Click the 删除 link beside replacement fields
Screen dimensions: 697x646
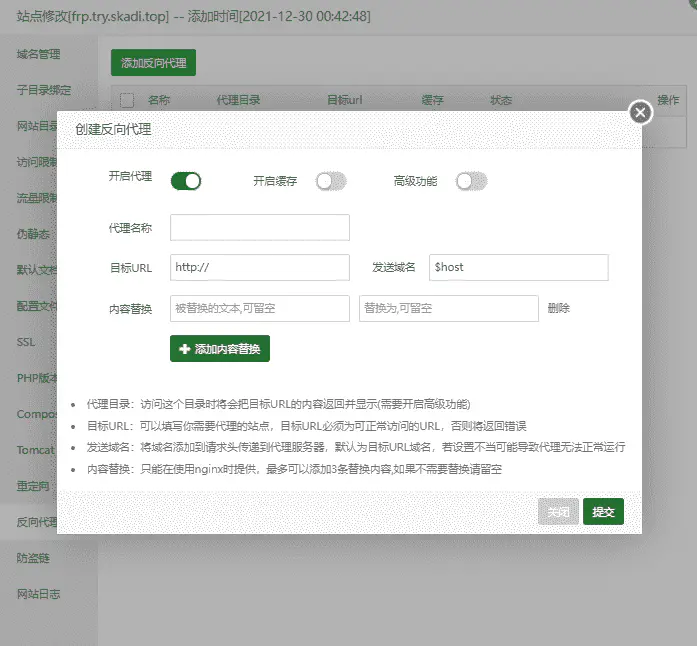[558, 308]
